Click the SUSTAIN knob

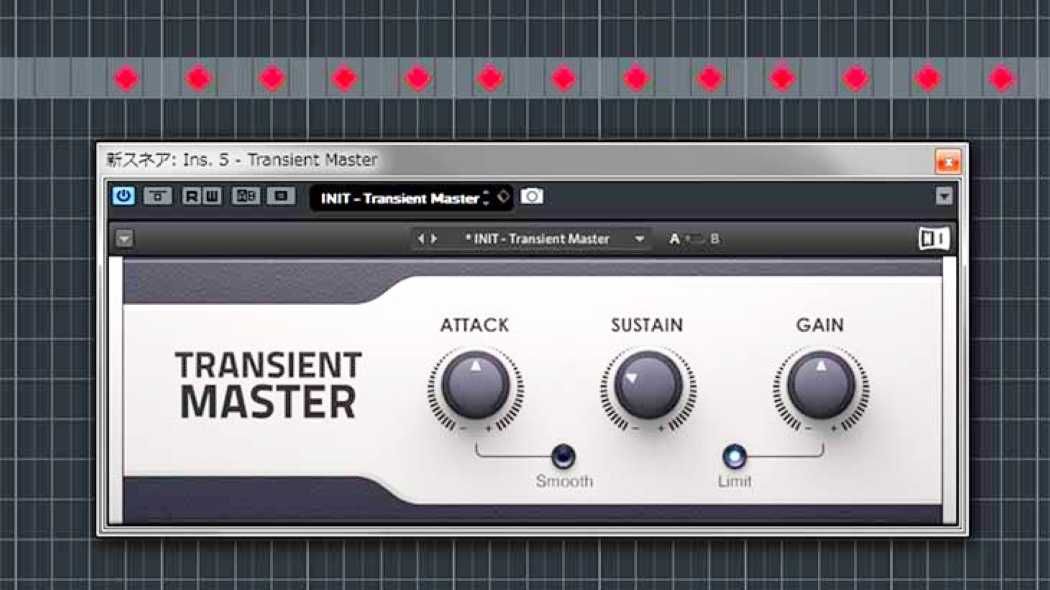coord(648,386)
